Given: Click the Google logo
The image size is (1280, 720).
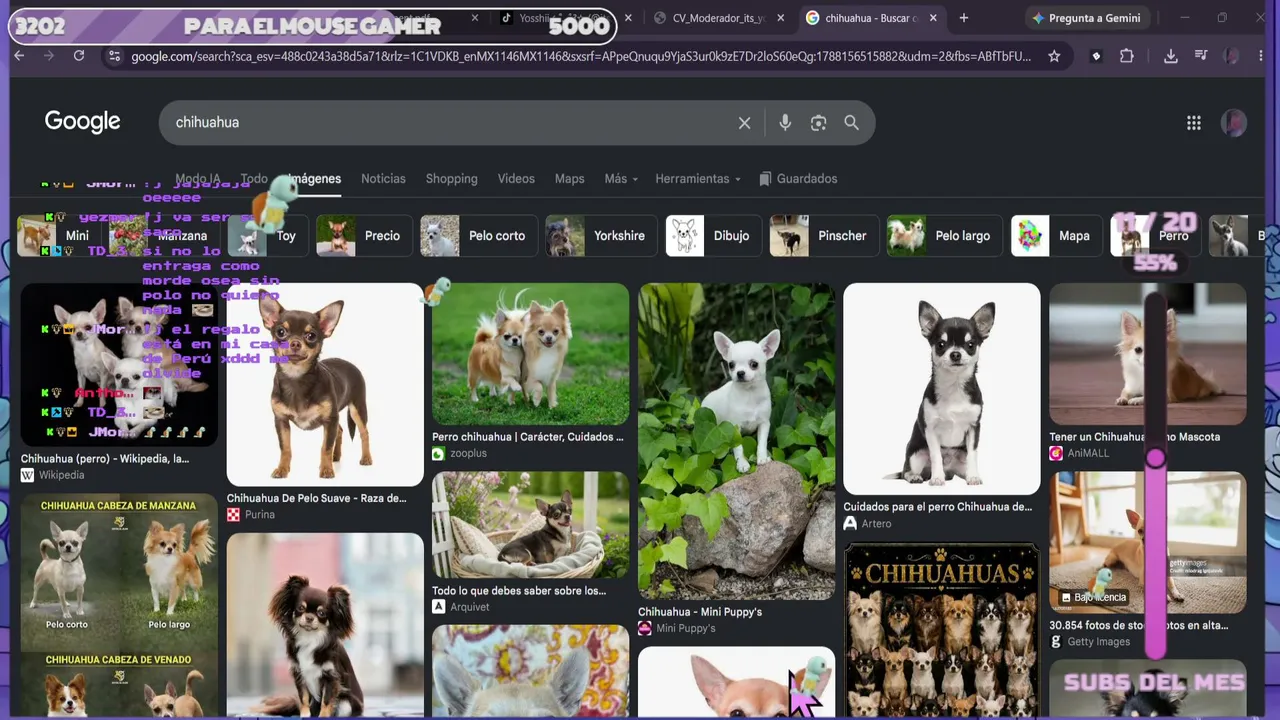Looking at the screenshot, I should point(82,122).
